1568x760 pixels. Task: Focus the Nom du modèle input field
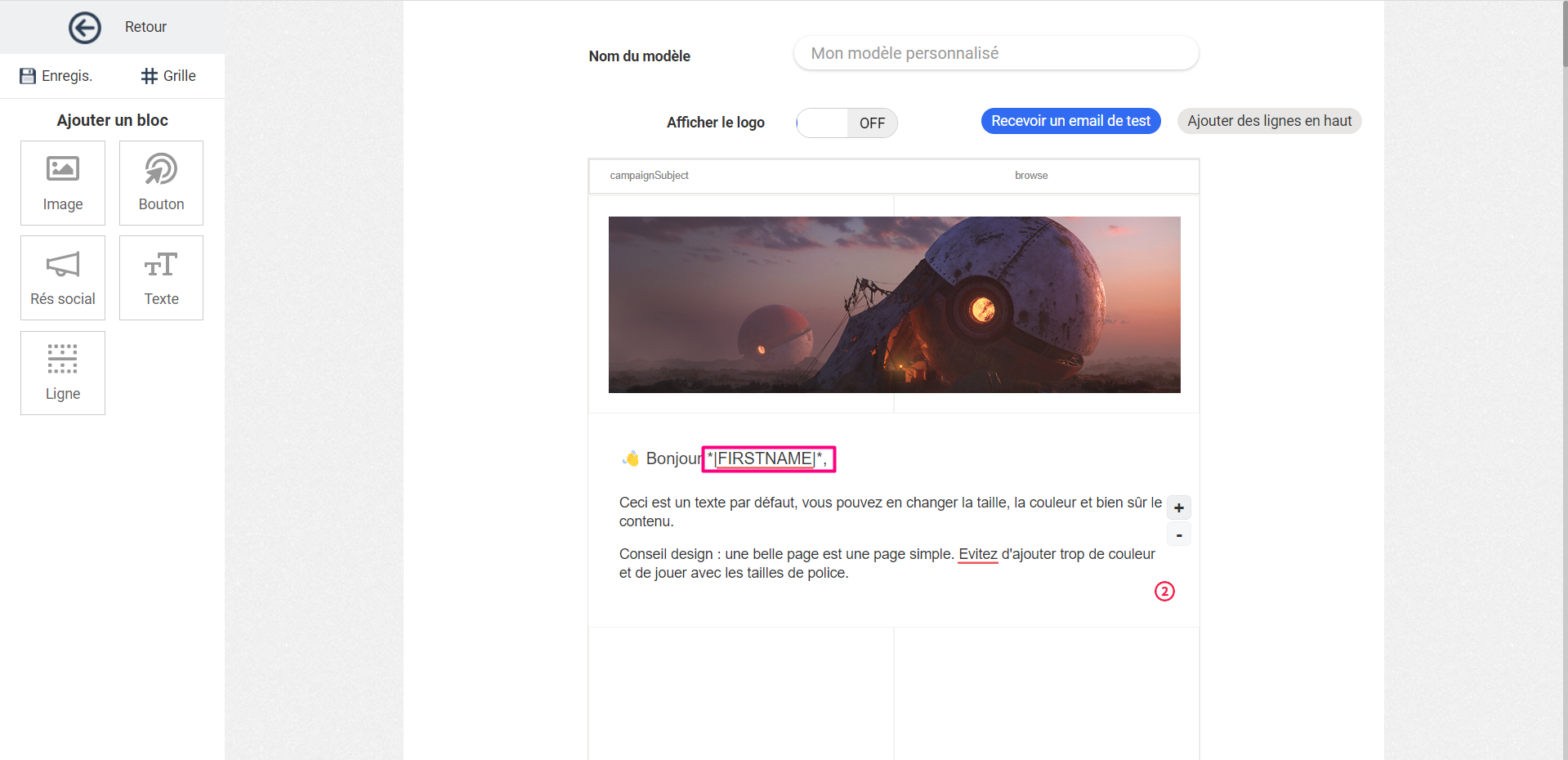click(996, 53)
